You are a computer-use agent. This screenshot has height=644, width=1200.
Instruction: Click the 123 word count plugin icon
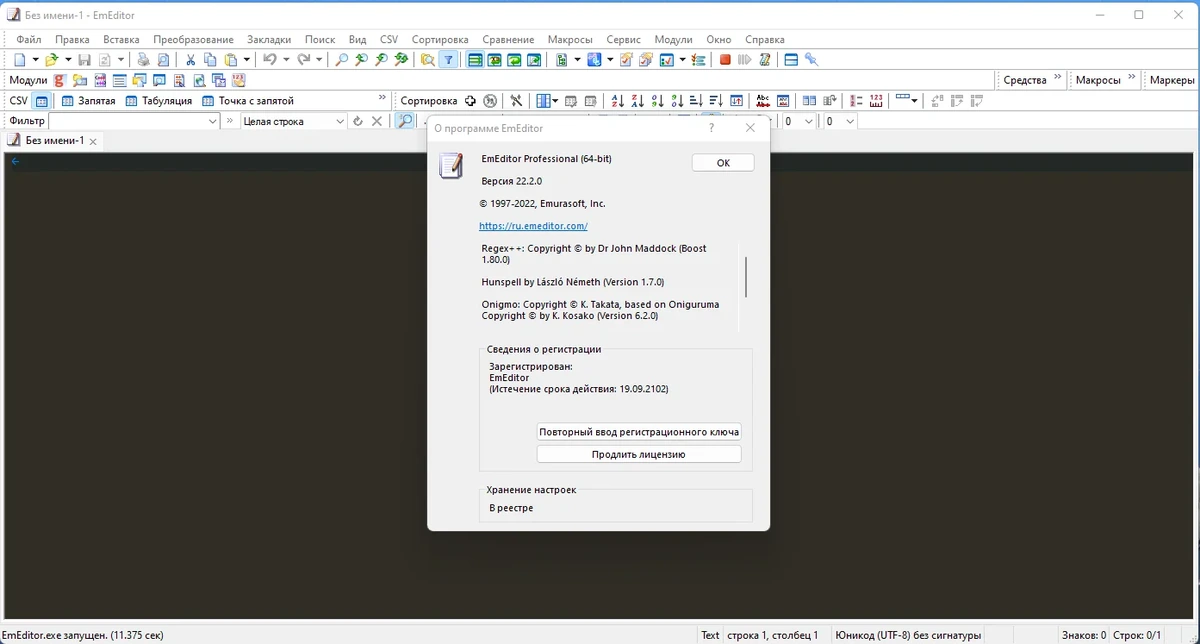tap(238, 80)
